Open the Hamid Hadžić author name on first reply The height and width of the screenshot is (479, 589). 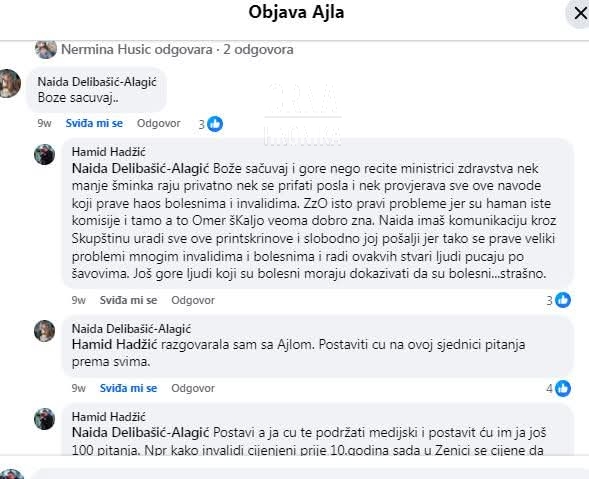(109, 152)
